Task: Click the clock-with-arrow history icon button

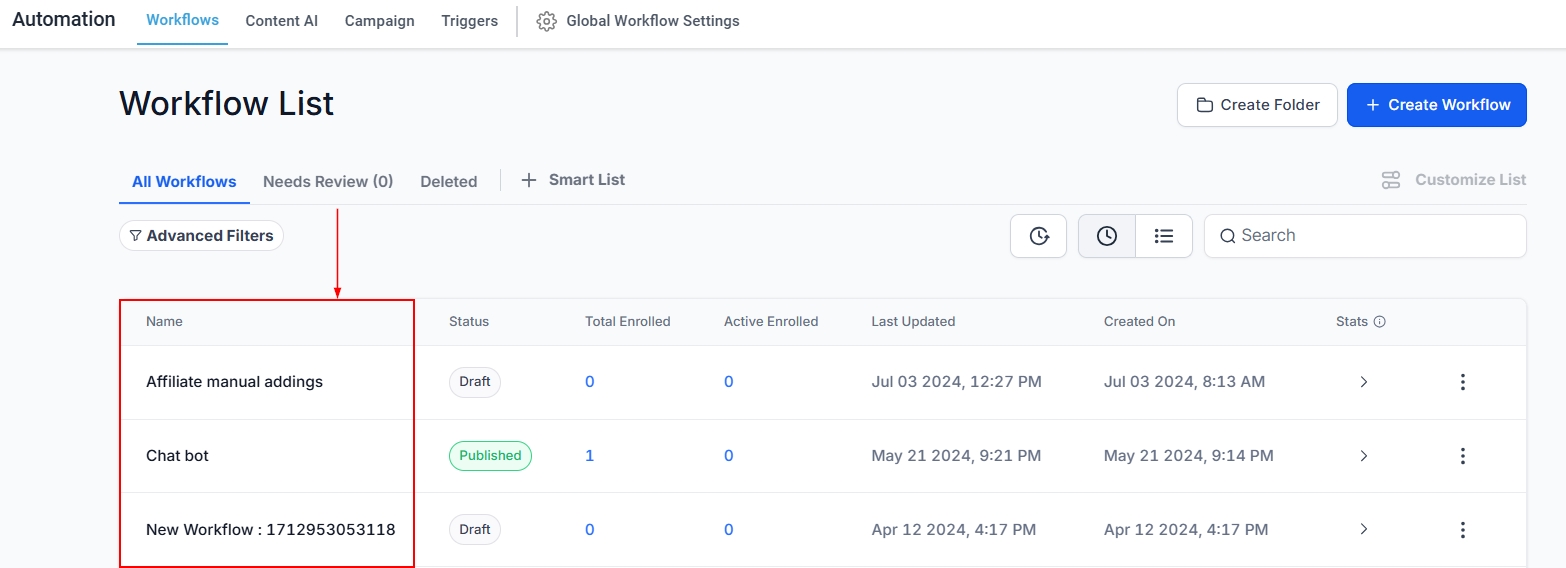Action: pos(1038,236)
